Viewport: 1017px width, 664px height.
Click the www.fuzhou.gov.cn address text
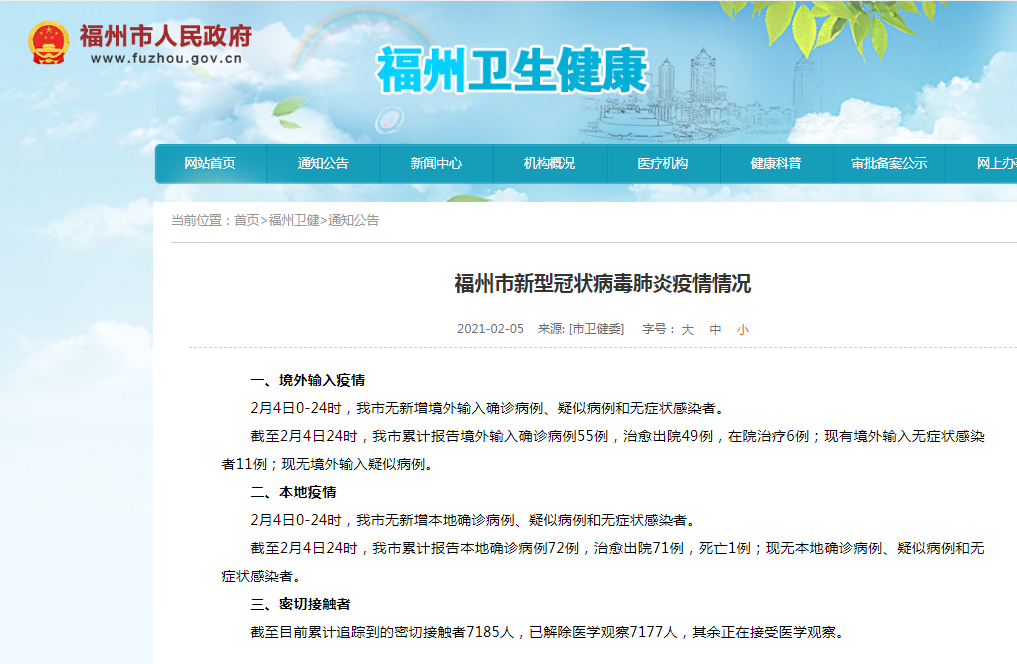click(167, 58)
